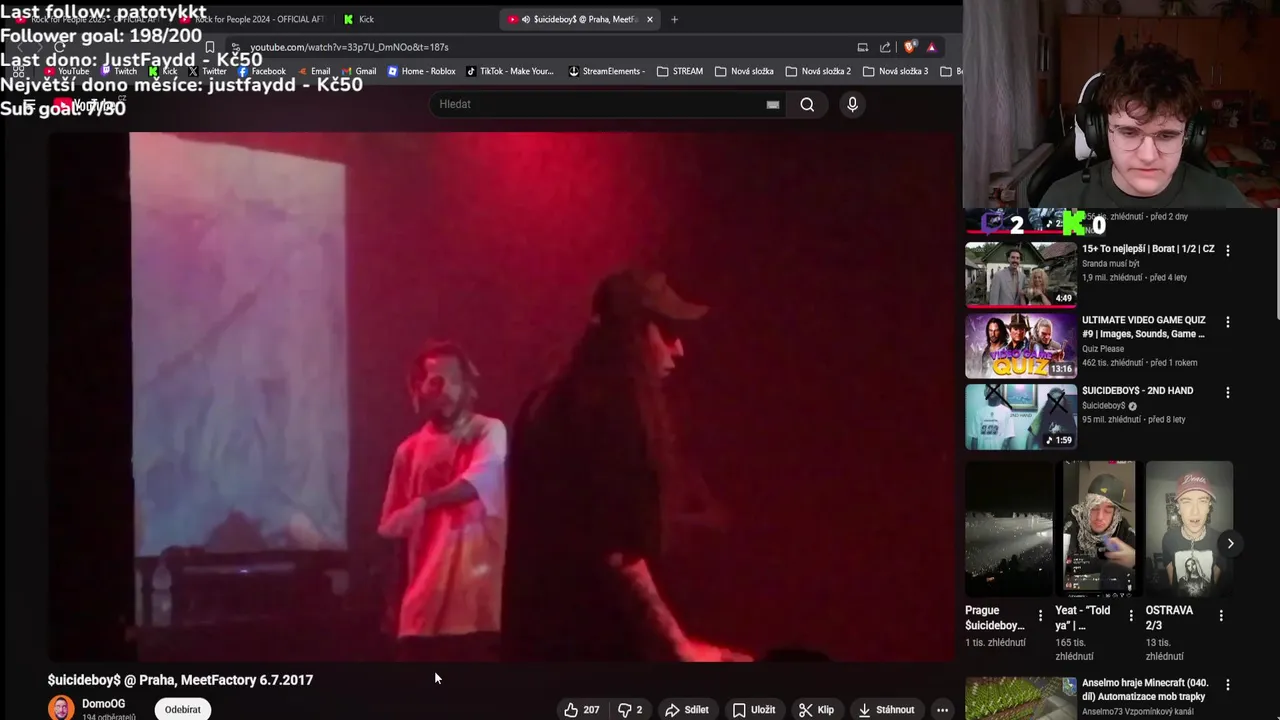Open Borat 15+ To nejlepší thumbnail
The image size is (1280, 720).
coord(1020,273)
